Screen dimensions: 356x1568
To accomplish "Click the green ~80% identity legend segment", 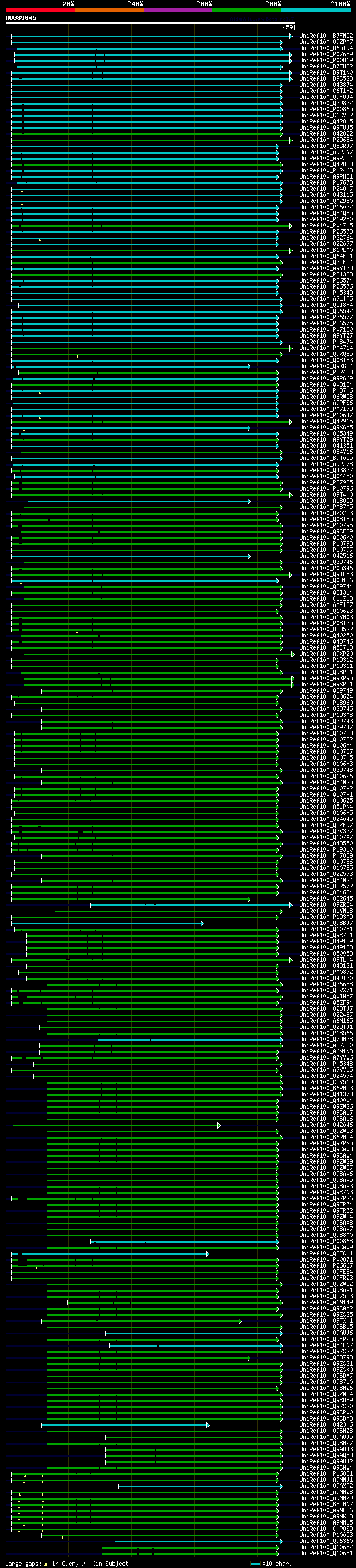I will (x=247, y=11).
